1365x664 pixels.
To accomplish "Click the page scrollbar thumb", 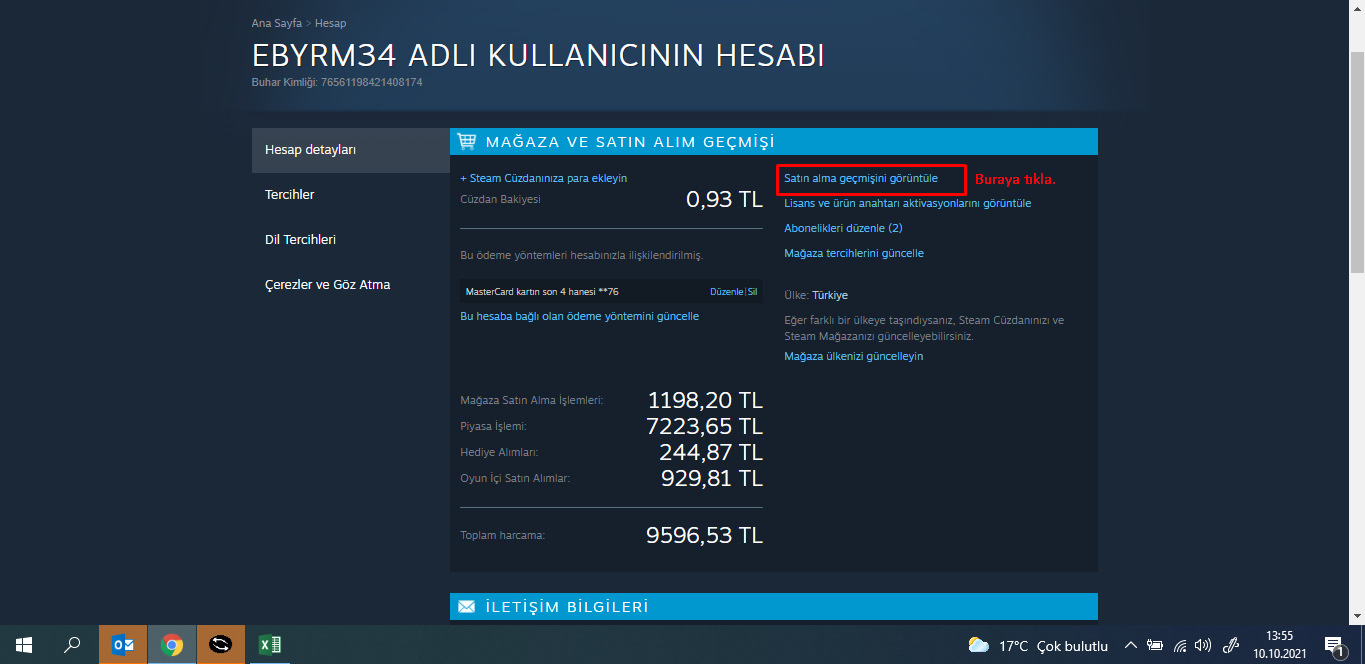I will 1357,160.
